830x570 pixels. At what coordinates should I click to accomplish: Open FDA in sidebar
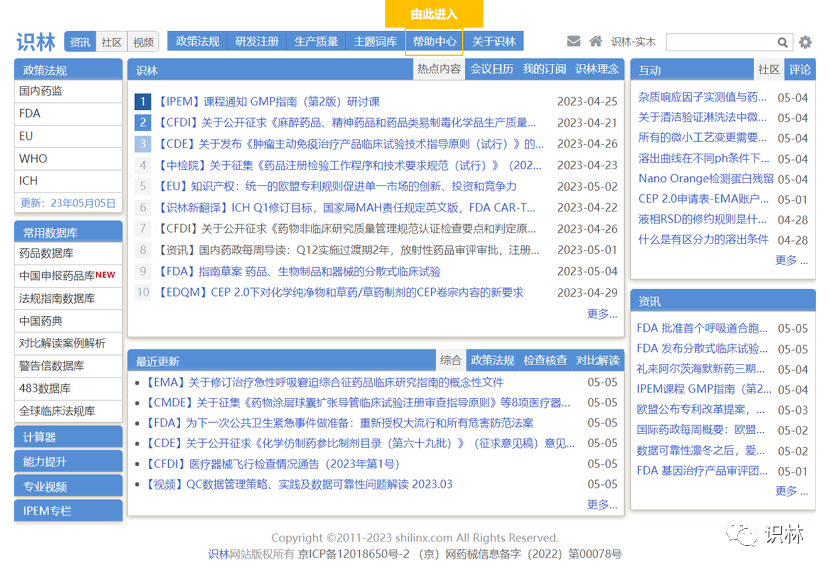coord(68,114)
